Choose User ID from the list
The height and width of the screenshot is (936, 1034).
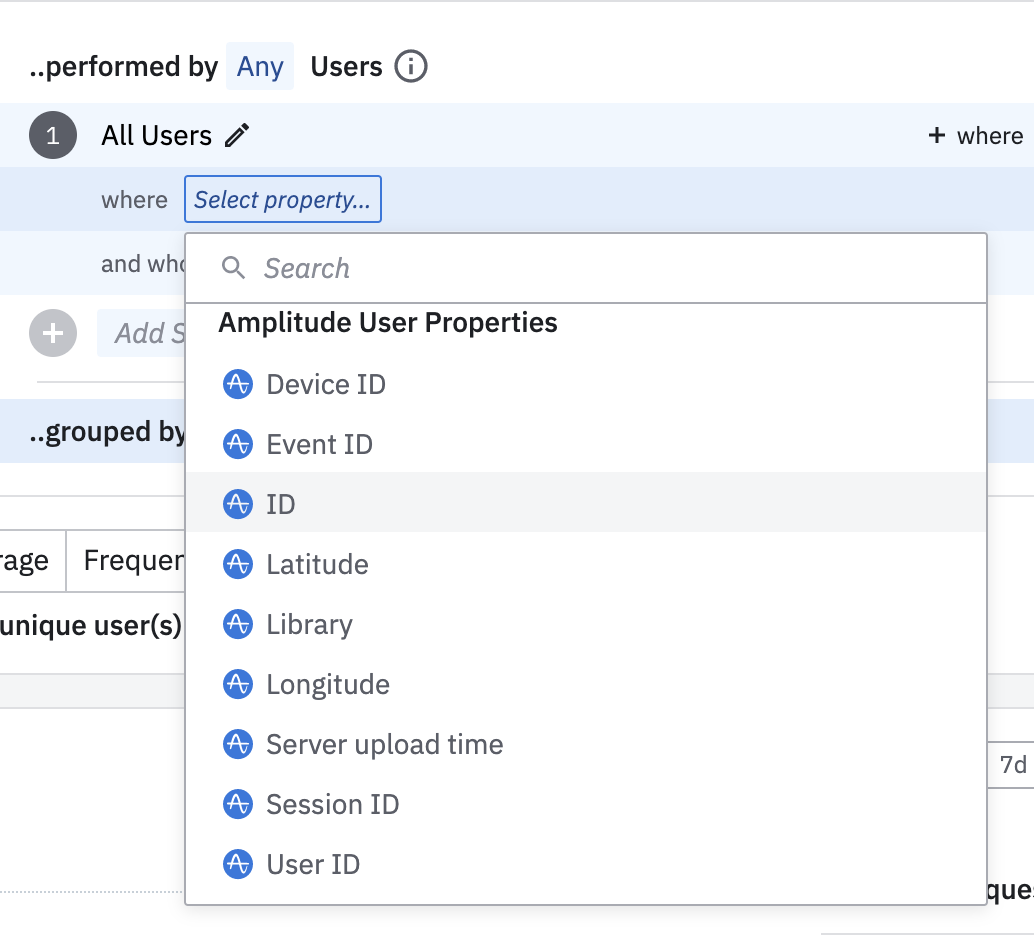coord(313,864)
